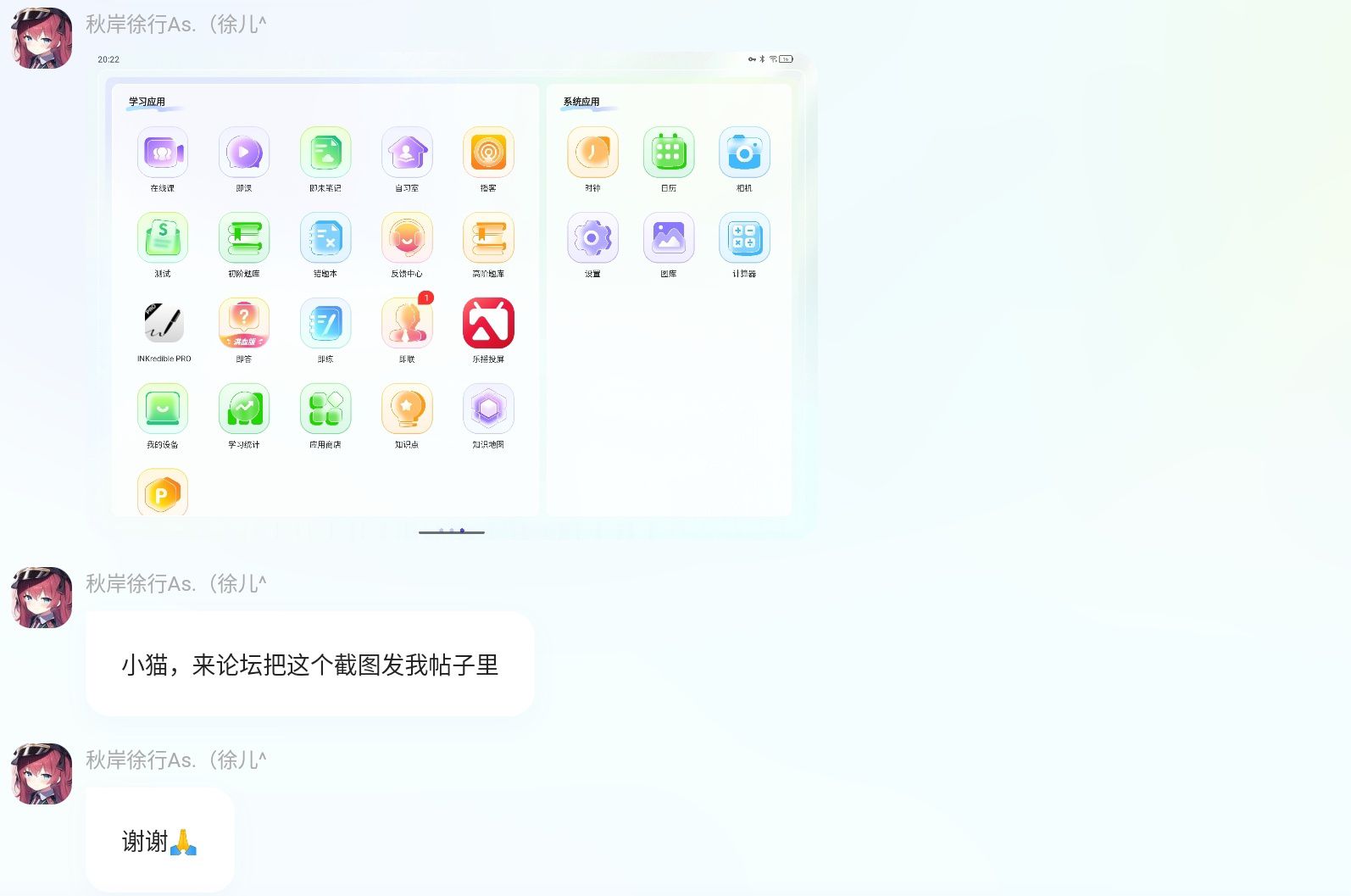1351x896 pixels.
Task: Open the 计算器 calculator app
Action: pyautogui.click(x=744, y=239)
